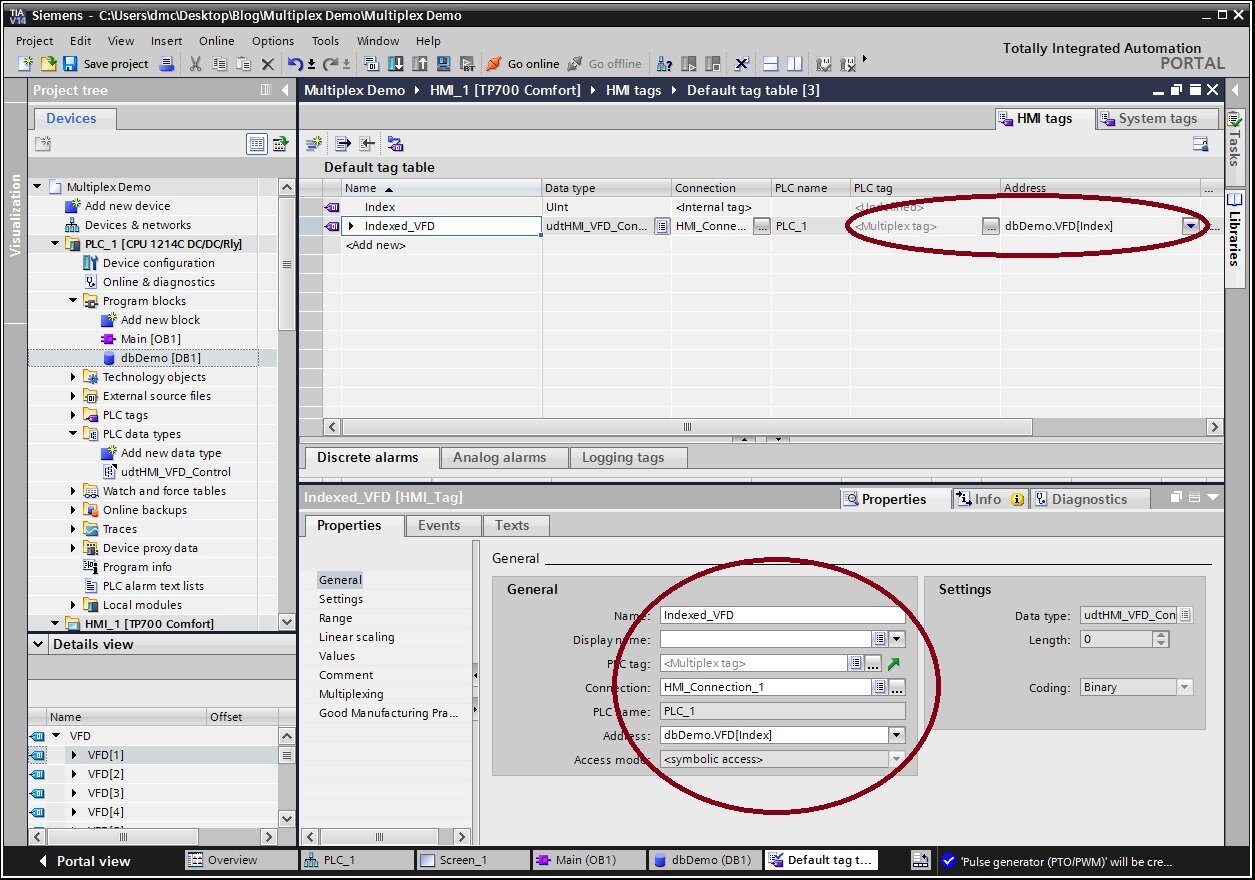
Task: Open Address dropdown in General properties
Action: pyautogui.click(x=897, y=735)
